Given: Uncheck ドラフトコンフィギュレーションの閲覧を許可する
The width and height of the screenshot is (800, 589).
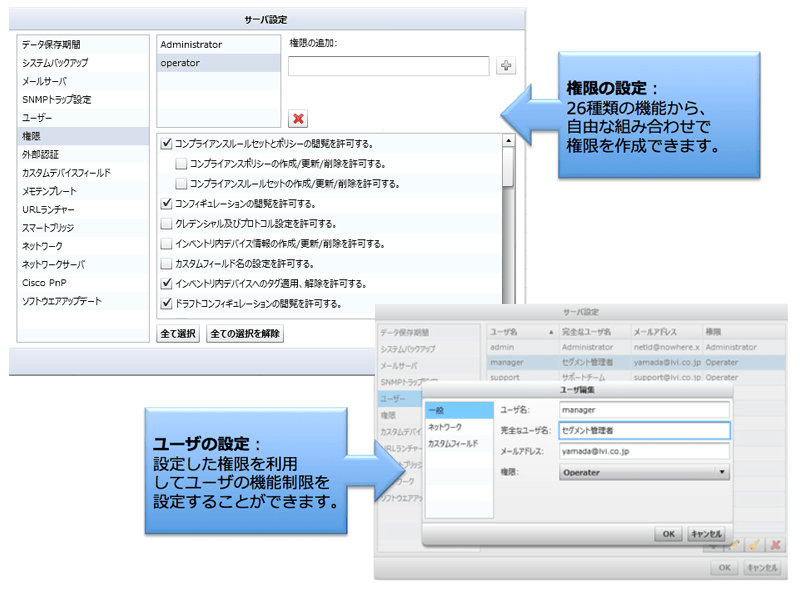Looking at the screenshot, I should 166,304.
